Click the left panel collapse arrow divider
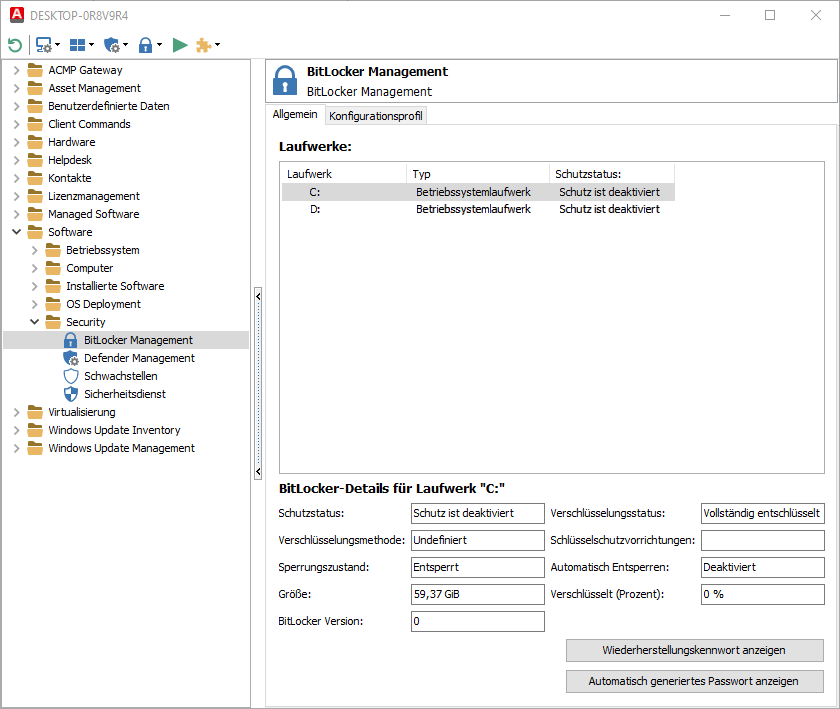 (258, 296)
